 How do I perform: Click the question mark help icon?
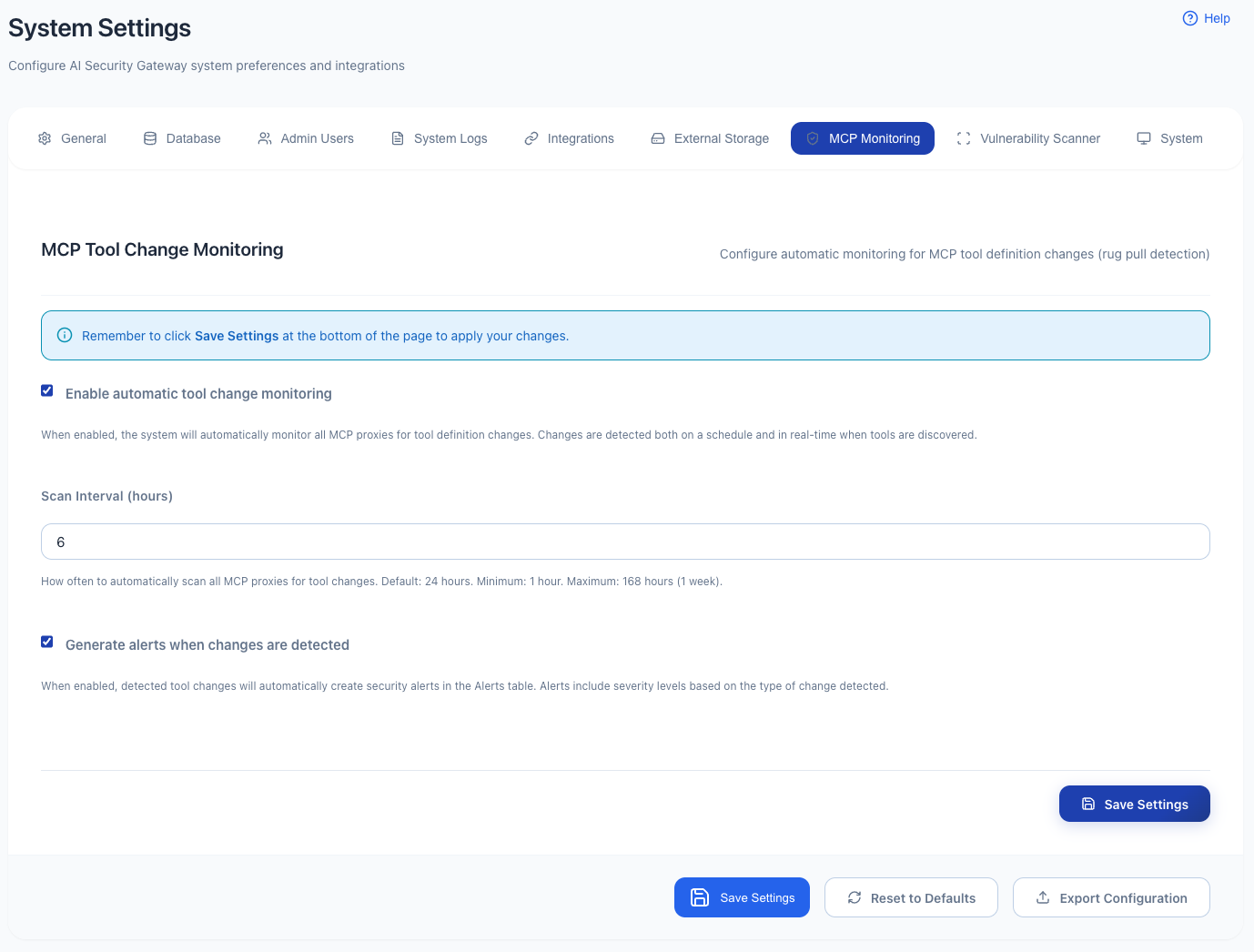[x=1189, y=17]
